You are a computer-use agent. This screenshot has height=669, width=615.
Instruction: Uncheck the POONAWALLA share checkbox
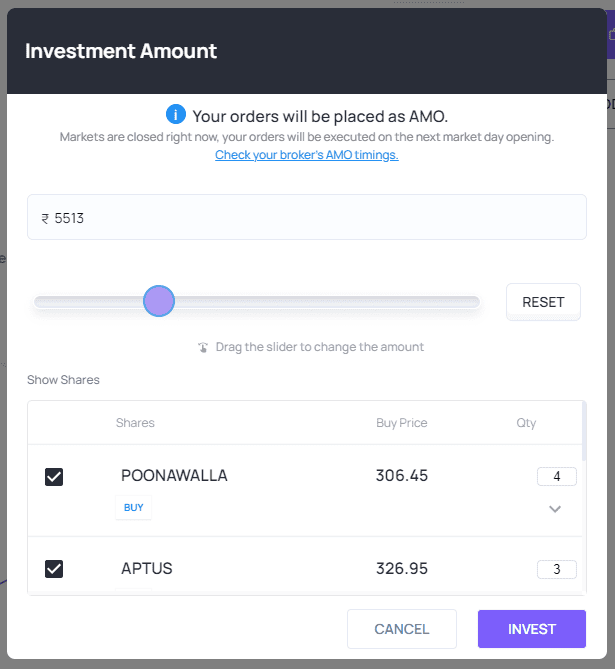point(54,477)
